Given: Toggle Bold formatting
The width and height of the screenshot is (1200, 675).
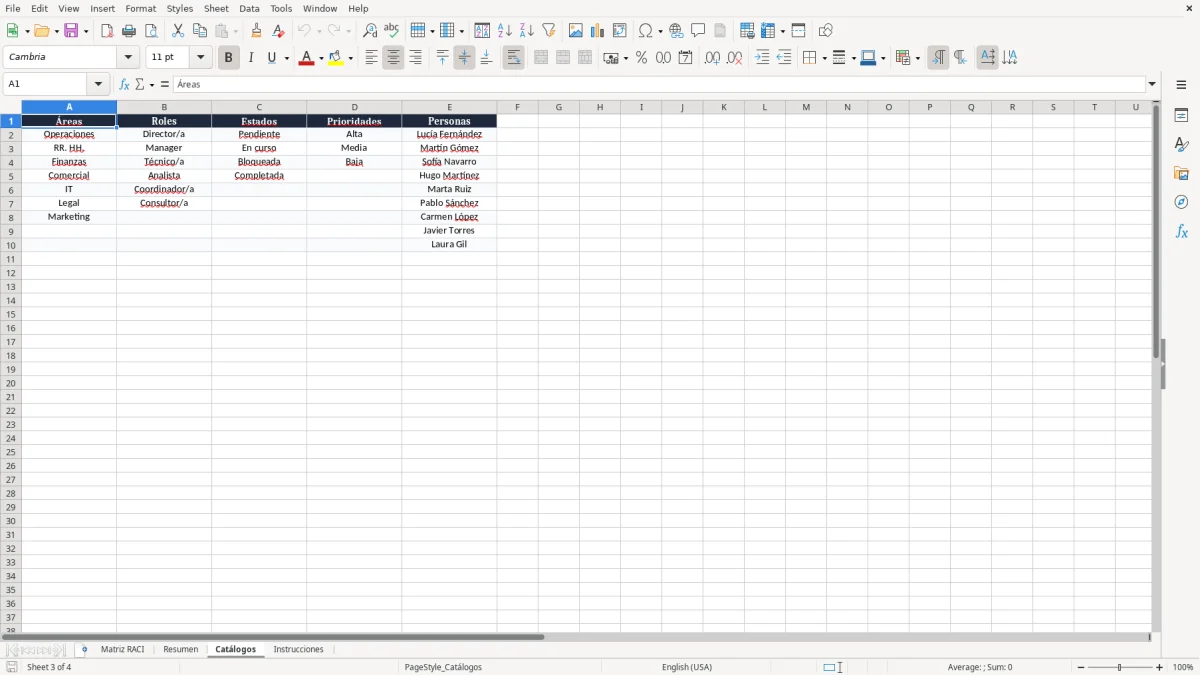Looking at the screenshot, I should (x=229, y=58).
